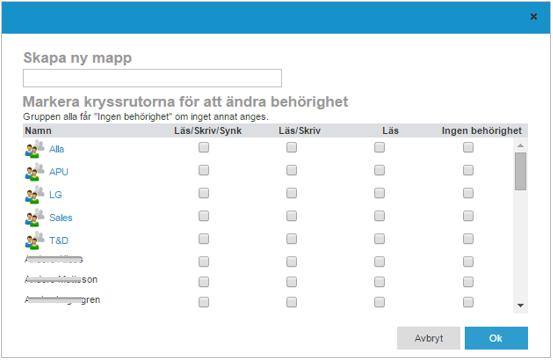Check Läs for Sales group
Viewport: 553px width, 360px height.
(x=379, y=216)
